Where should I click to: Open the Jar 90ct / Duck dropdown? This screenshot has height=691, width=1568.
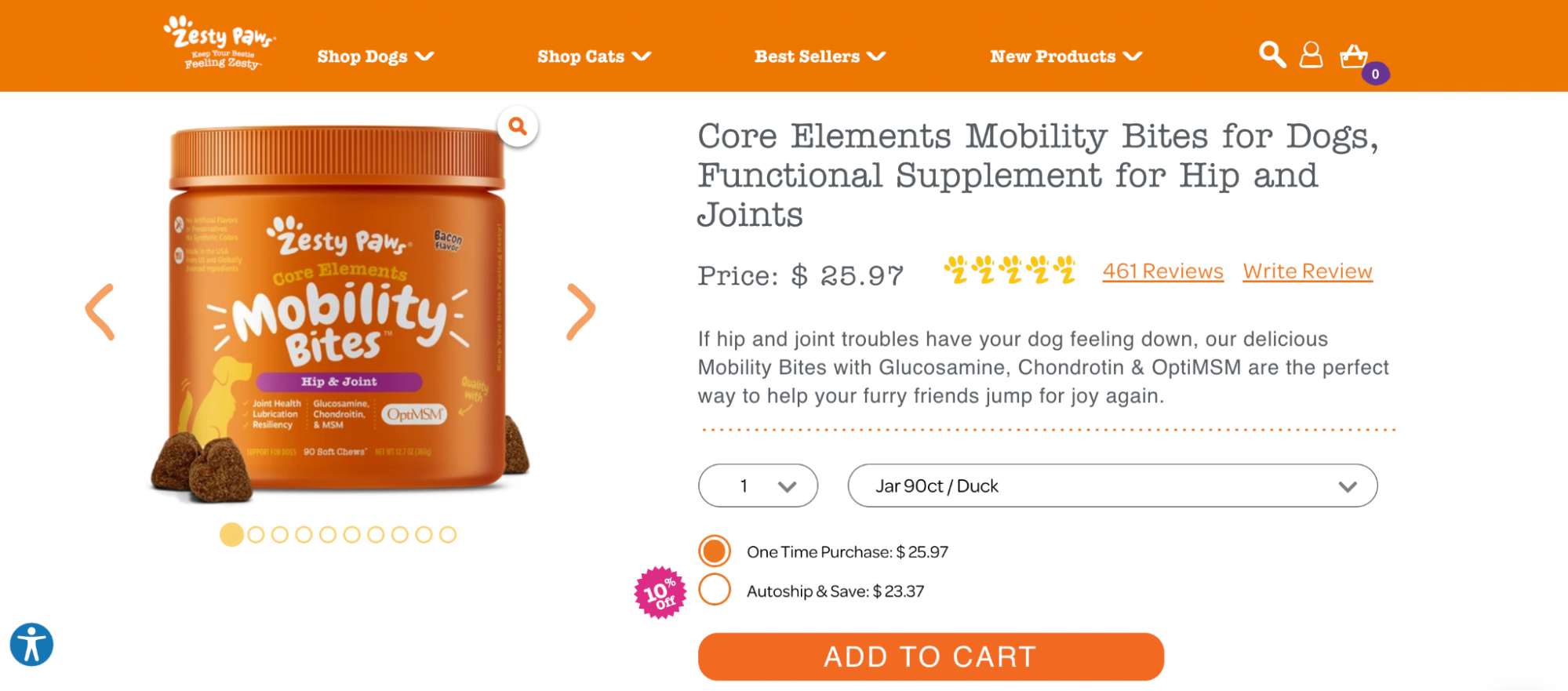(1111, 486)
